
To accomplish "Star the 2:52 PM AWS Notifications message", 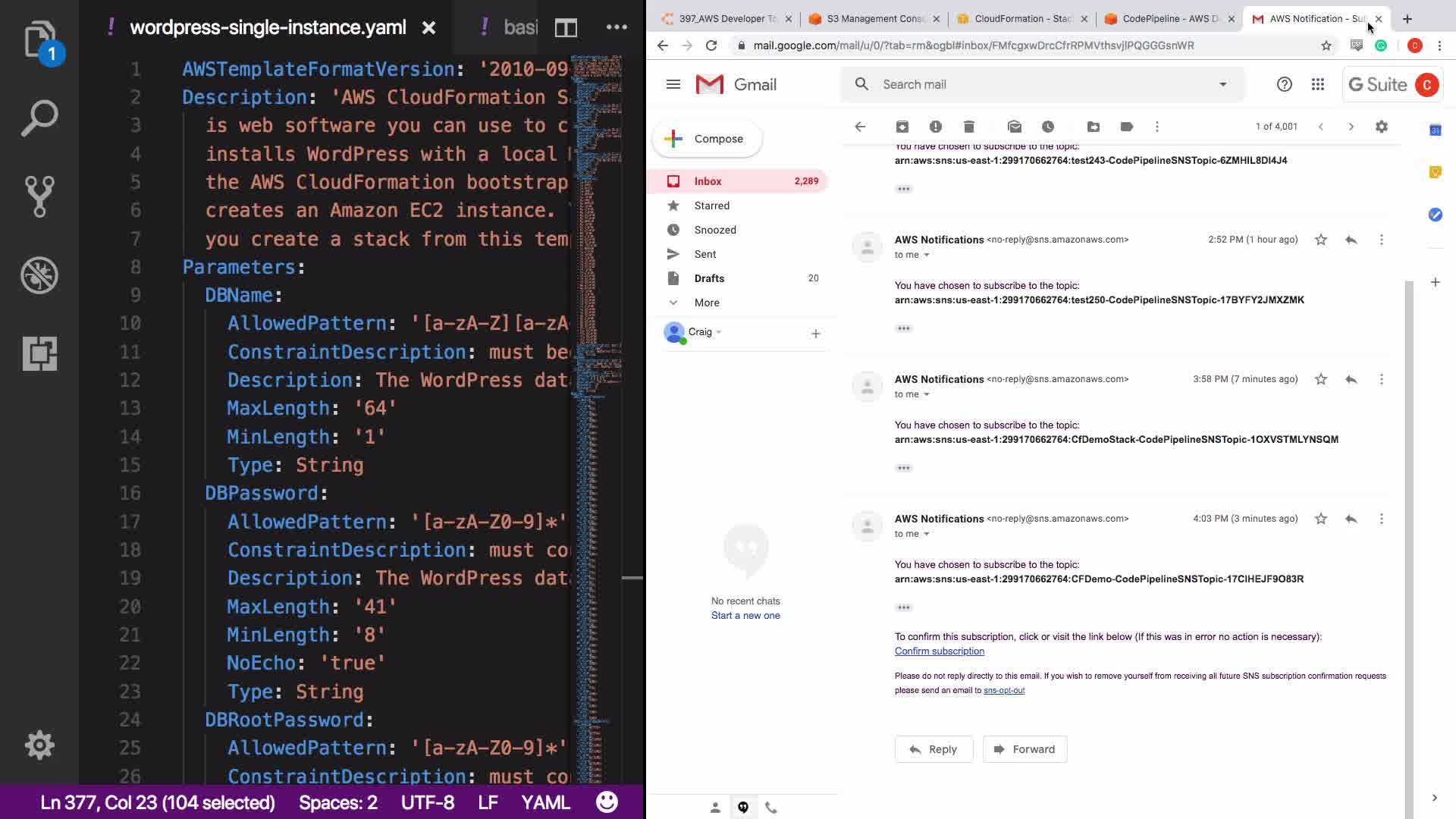I will coord(1321,240).
